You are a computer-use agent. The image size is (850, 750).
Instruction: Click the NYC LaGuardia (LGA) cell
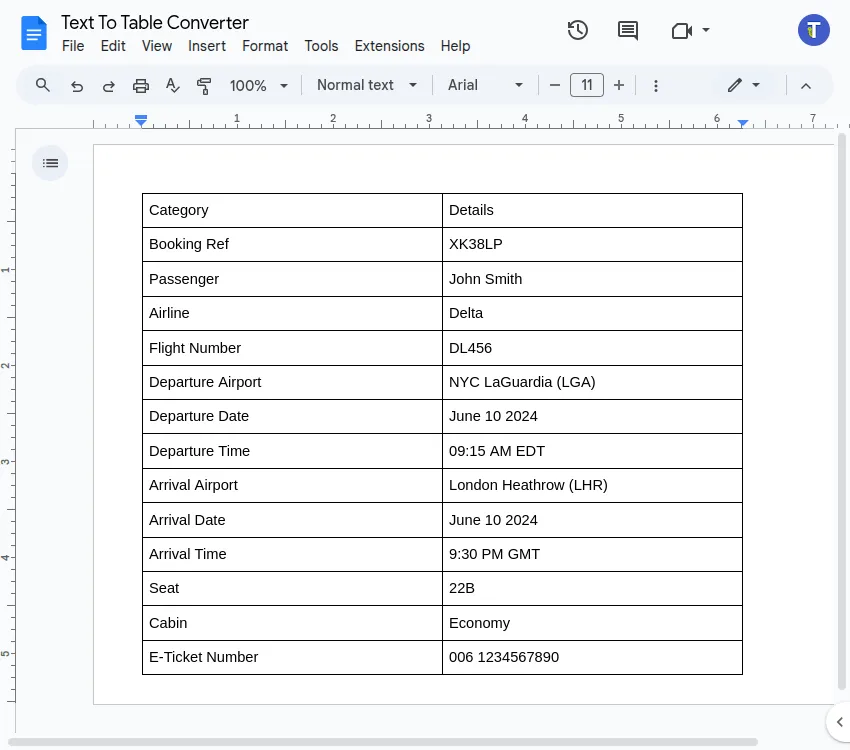click(592, 383)
